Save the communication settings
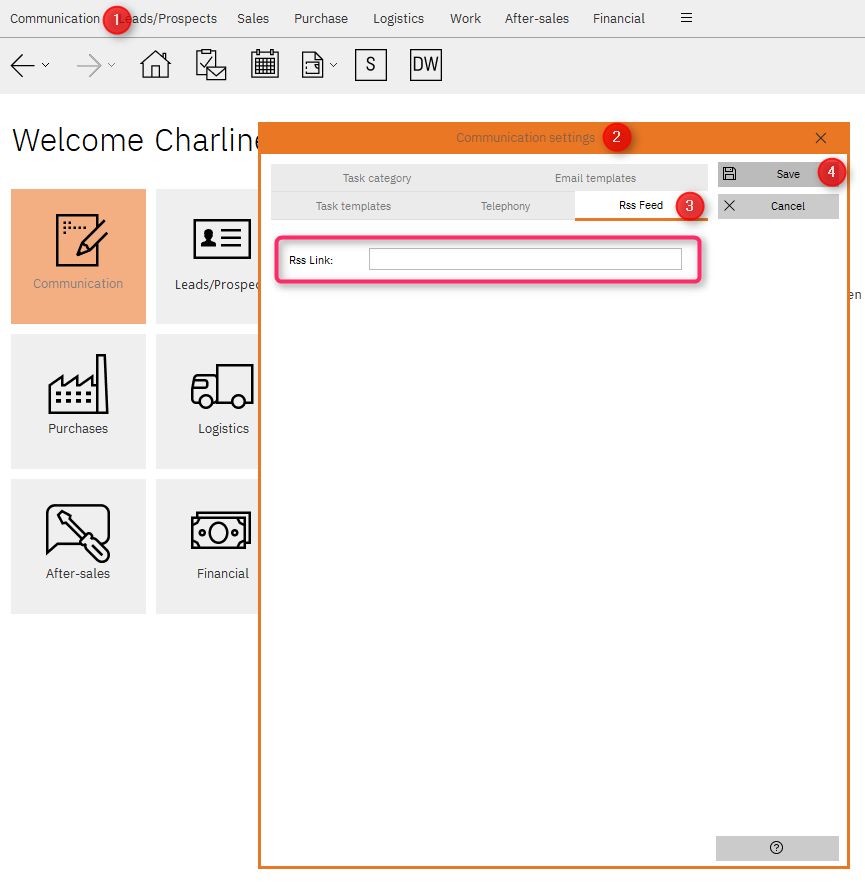 click(778, 174)
